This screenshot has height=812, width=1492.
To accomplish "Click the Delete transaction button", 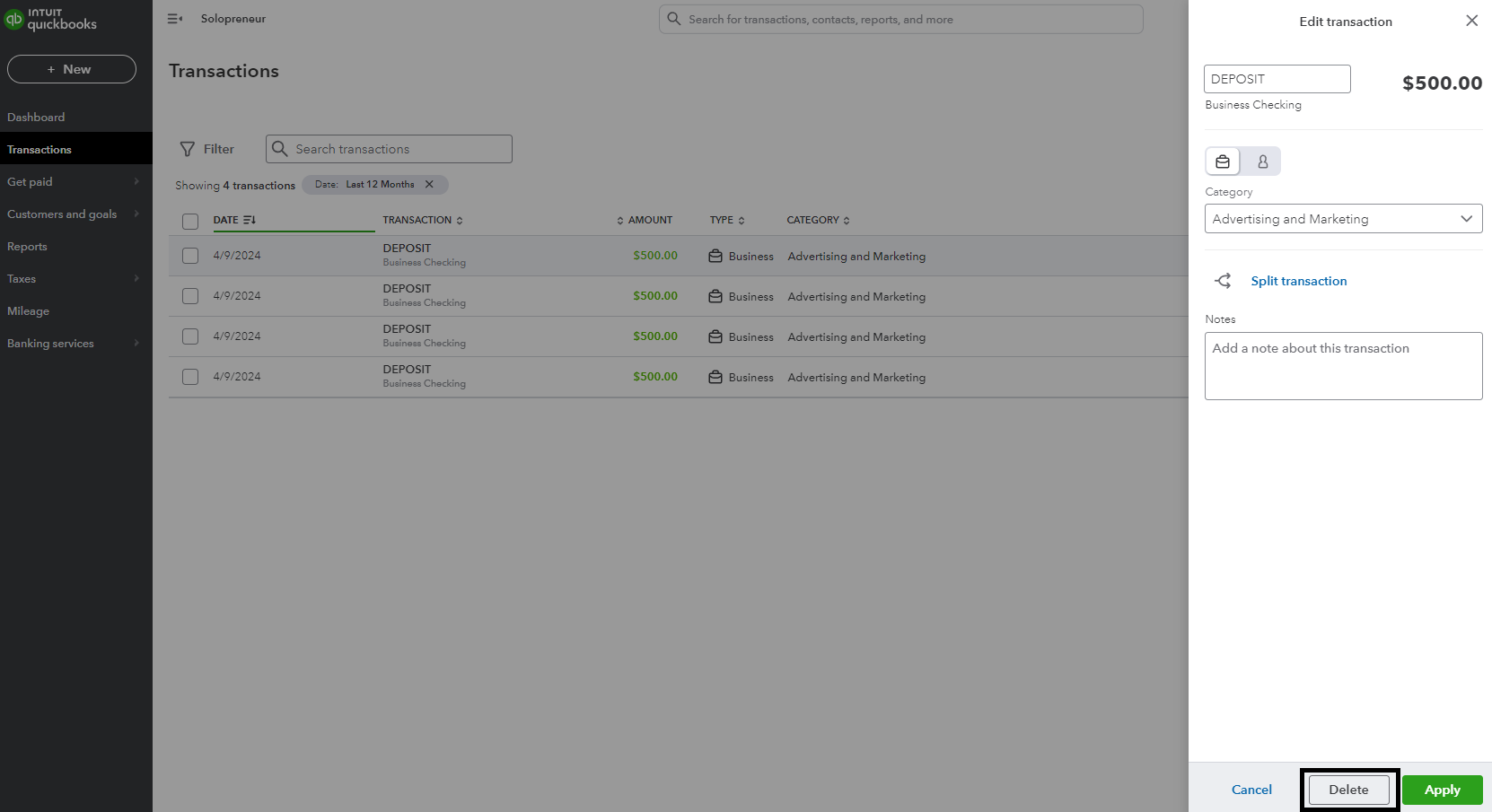I will click(1348, 790).
